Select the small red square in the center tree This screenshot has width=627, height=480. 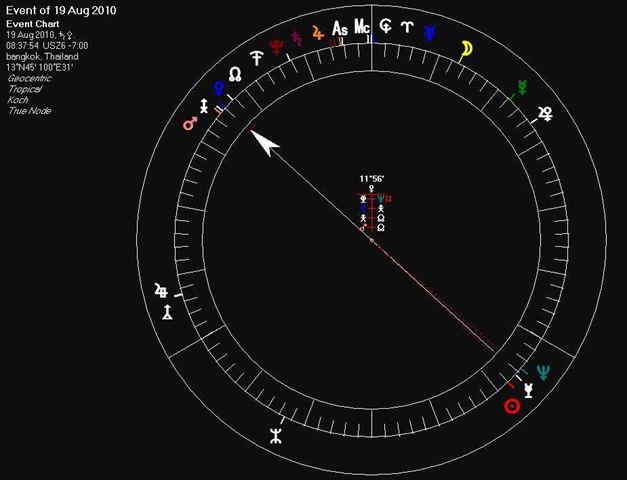(388, 198)
